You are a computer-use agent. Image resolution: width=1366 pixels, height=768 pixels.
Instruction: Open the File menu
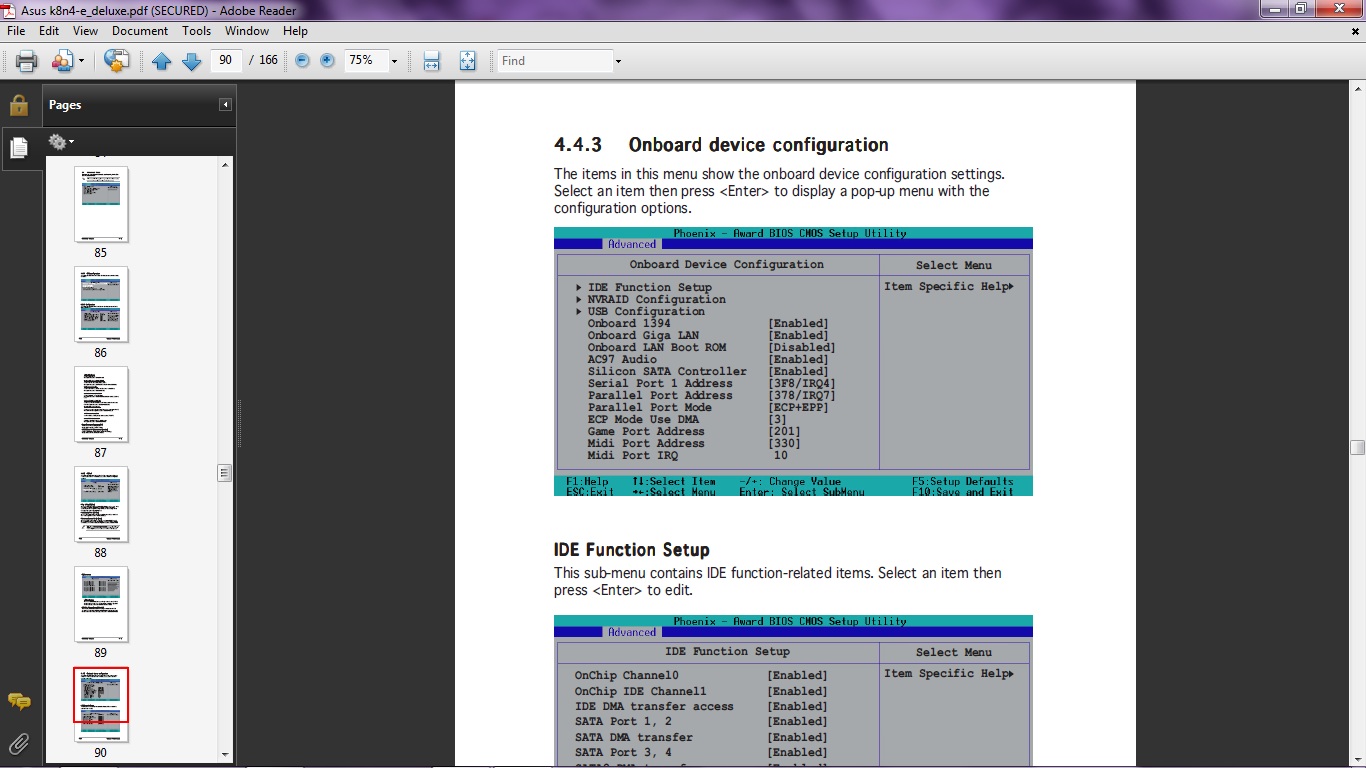click(16, 31)
